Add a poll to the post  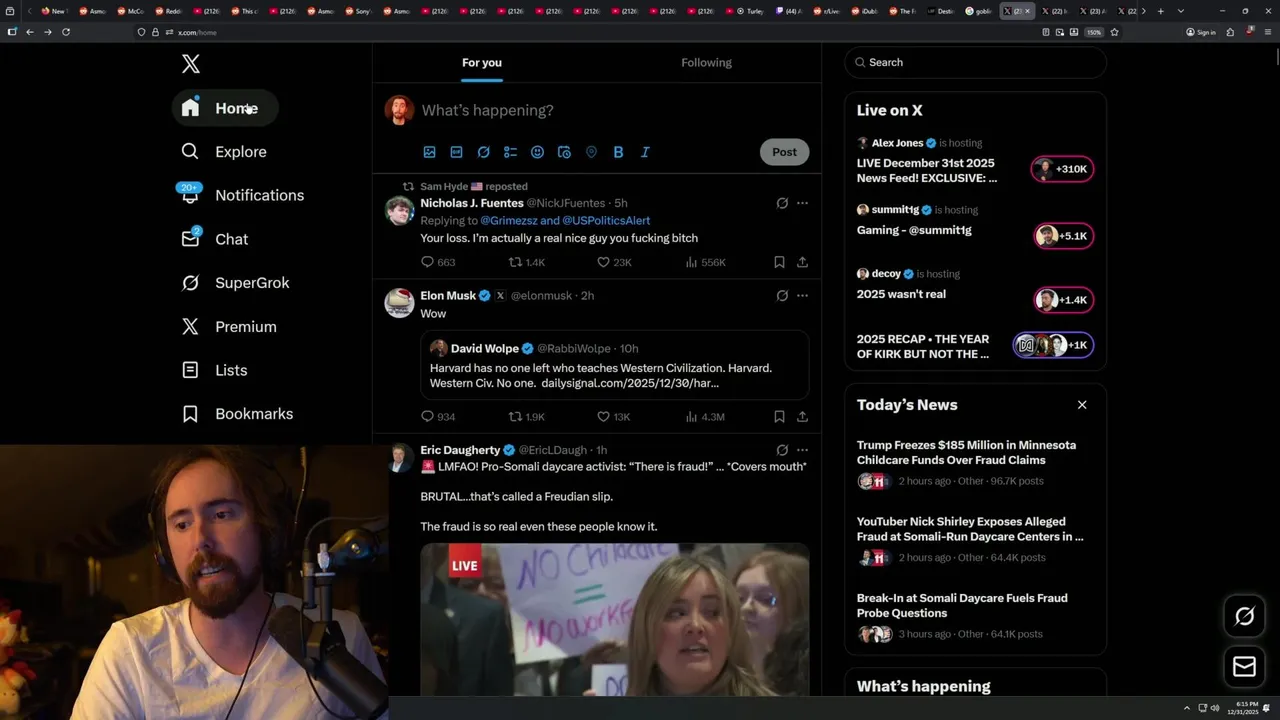tap(510, 152)
